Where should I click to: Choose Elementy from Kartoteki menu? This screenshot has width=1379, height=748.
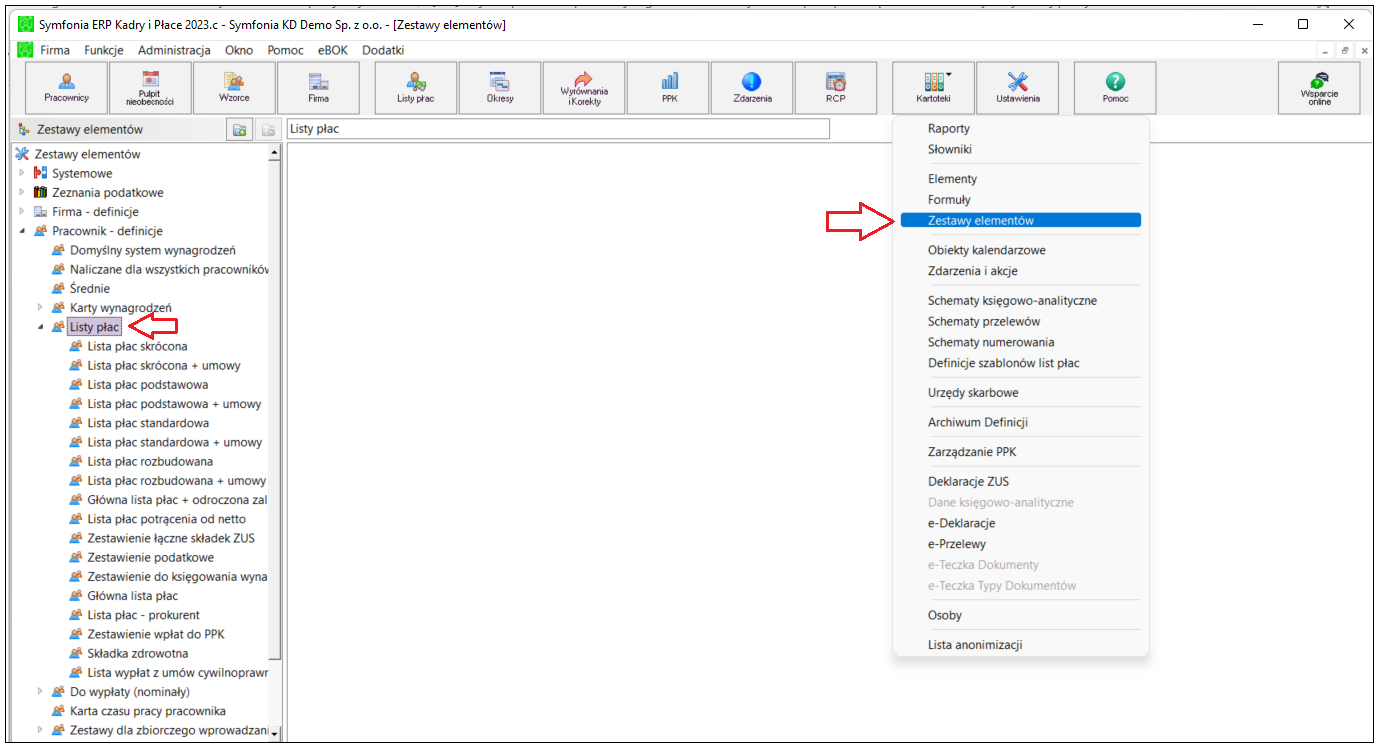(x=1020, y=179)
